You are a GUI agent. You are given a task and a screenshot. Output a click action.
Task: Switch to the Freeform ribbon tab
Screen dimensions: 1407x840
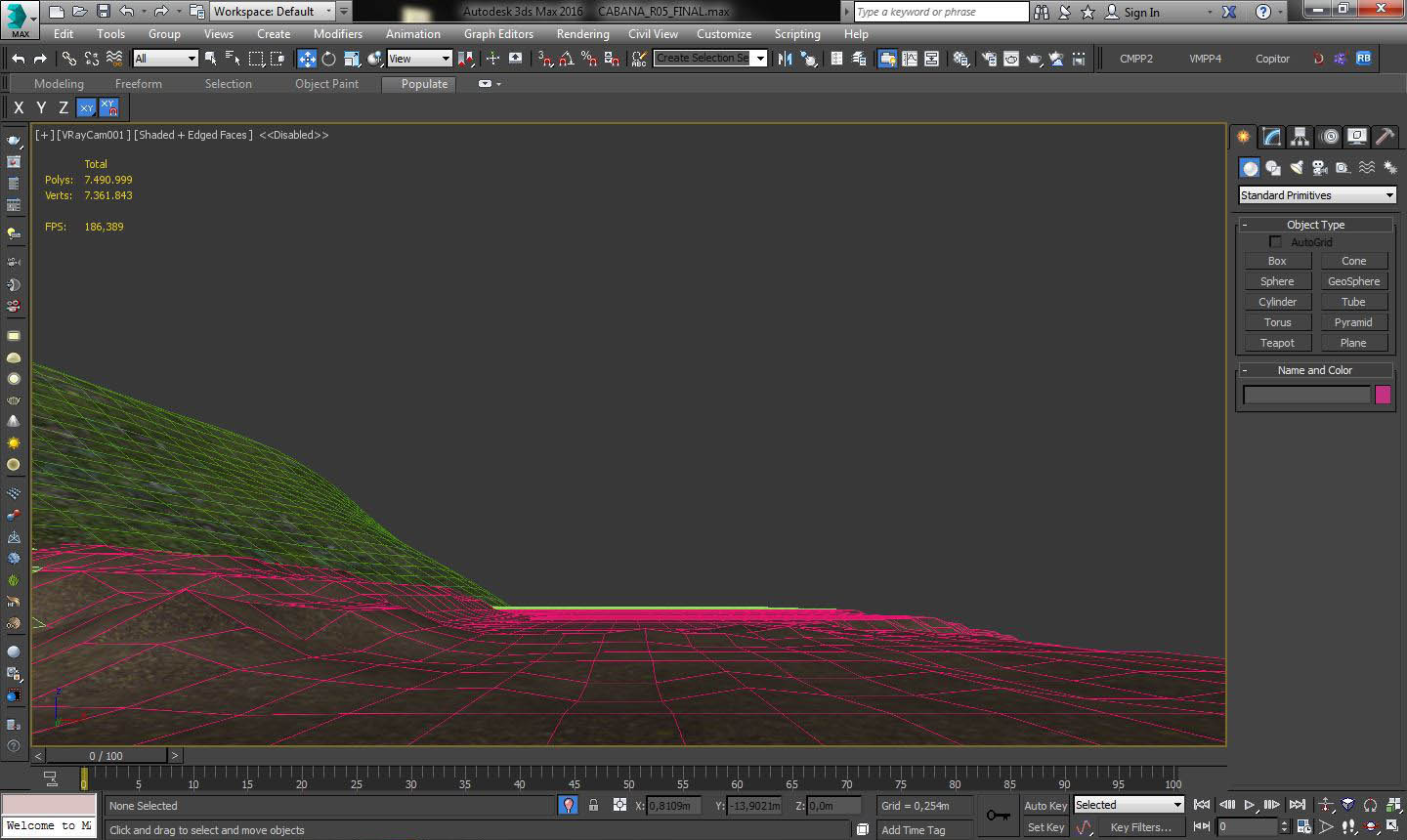(138, 84)
